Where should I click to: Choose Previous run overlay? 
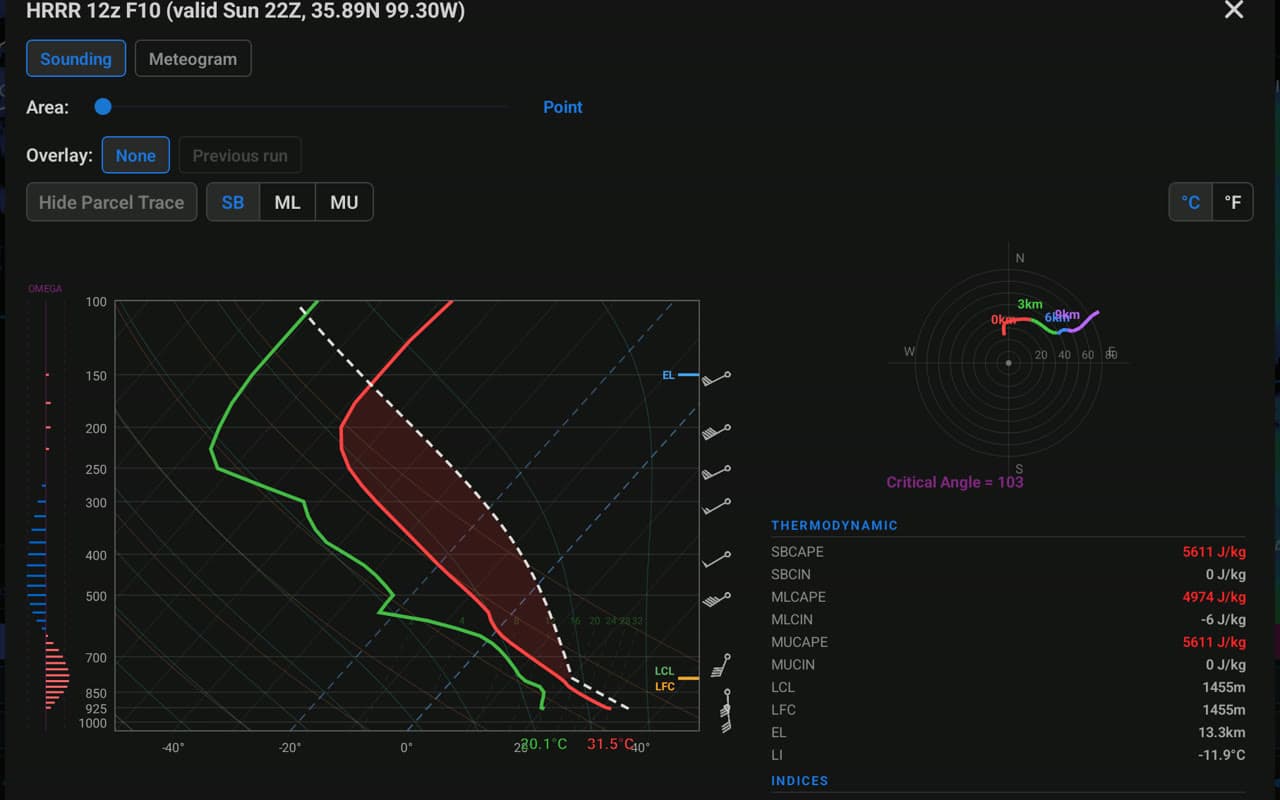(240, 155)
